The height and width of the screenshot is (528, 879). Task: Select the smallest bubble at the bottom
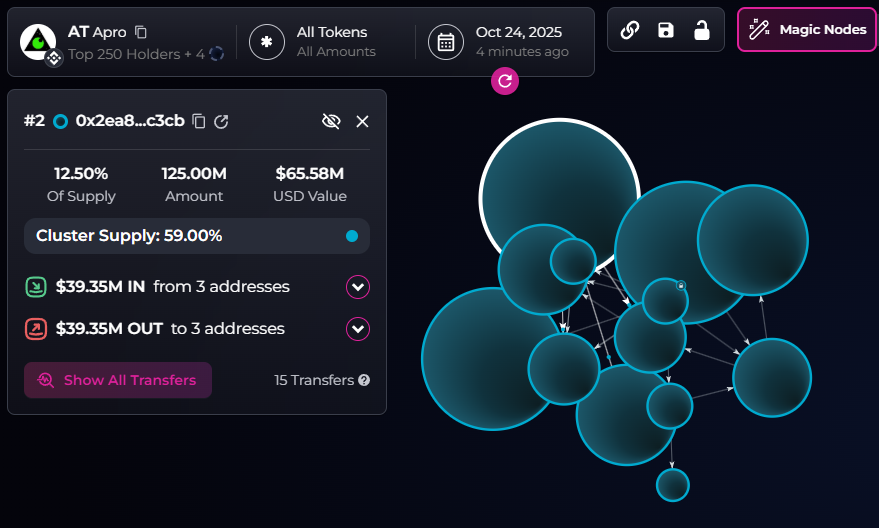(673, 485)
